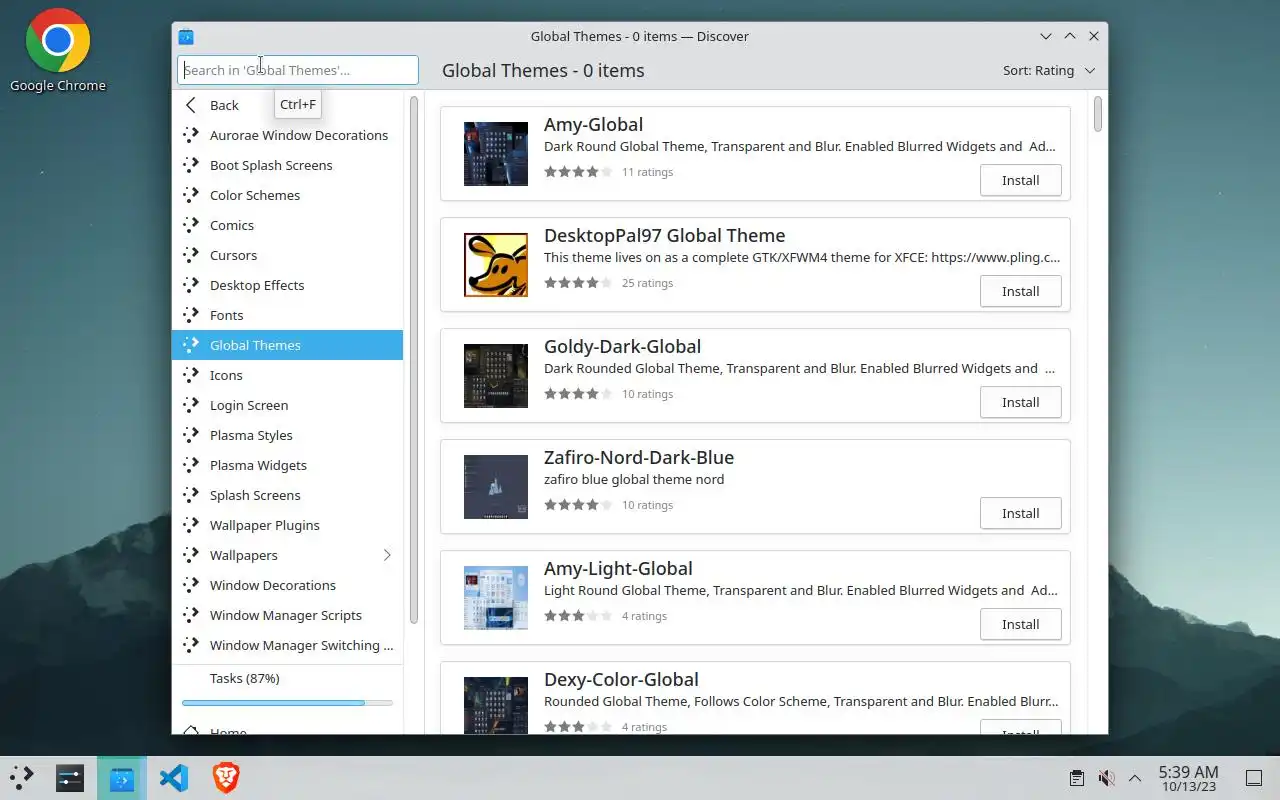Click the Plasma Styles category icon

tap(191, 435)
